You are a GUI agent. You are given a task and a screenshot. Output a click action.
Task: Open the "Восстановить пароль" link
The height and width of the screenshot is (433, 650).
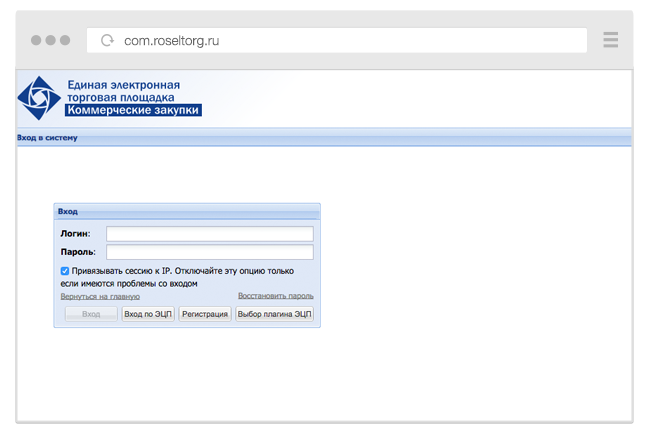(275, 296)
